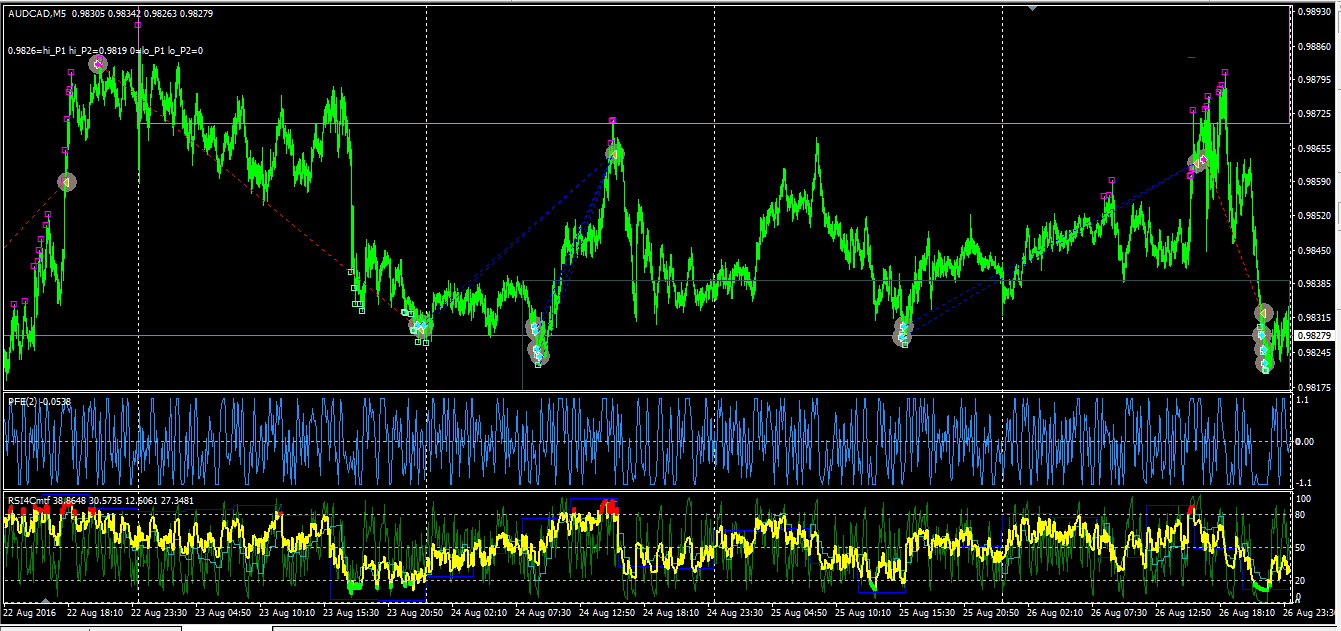
Task: Click the 20 level on the RSI scale
Action: [1301, 581]
